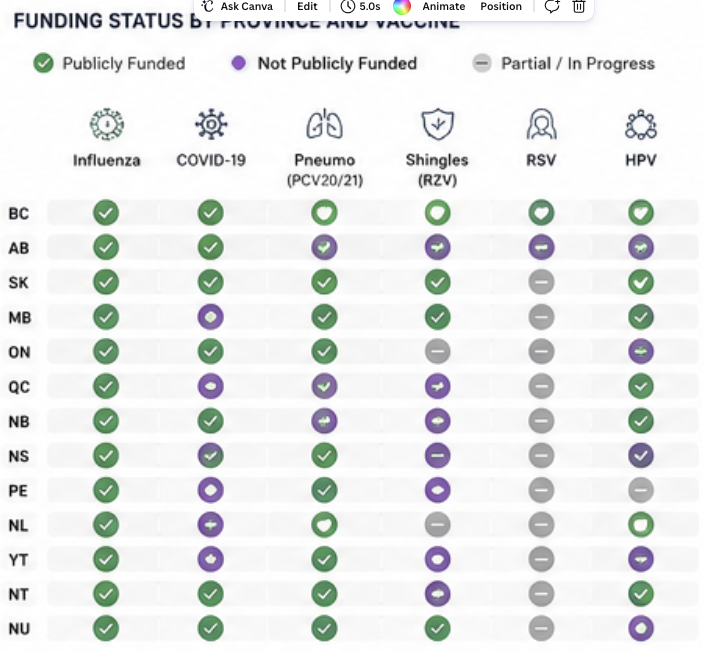Click the HPV molecule icon
Screen dimensions: 703x652
641,124
